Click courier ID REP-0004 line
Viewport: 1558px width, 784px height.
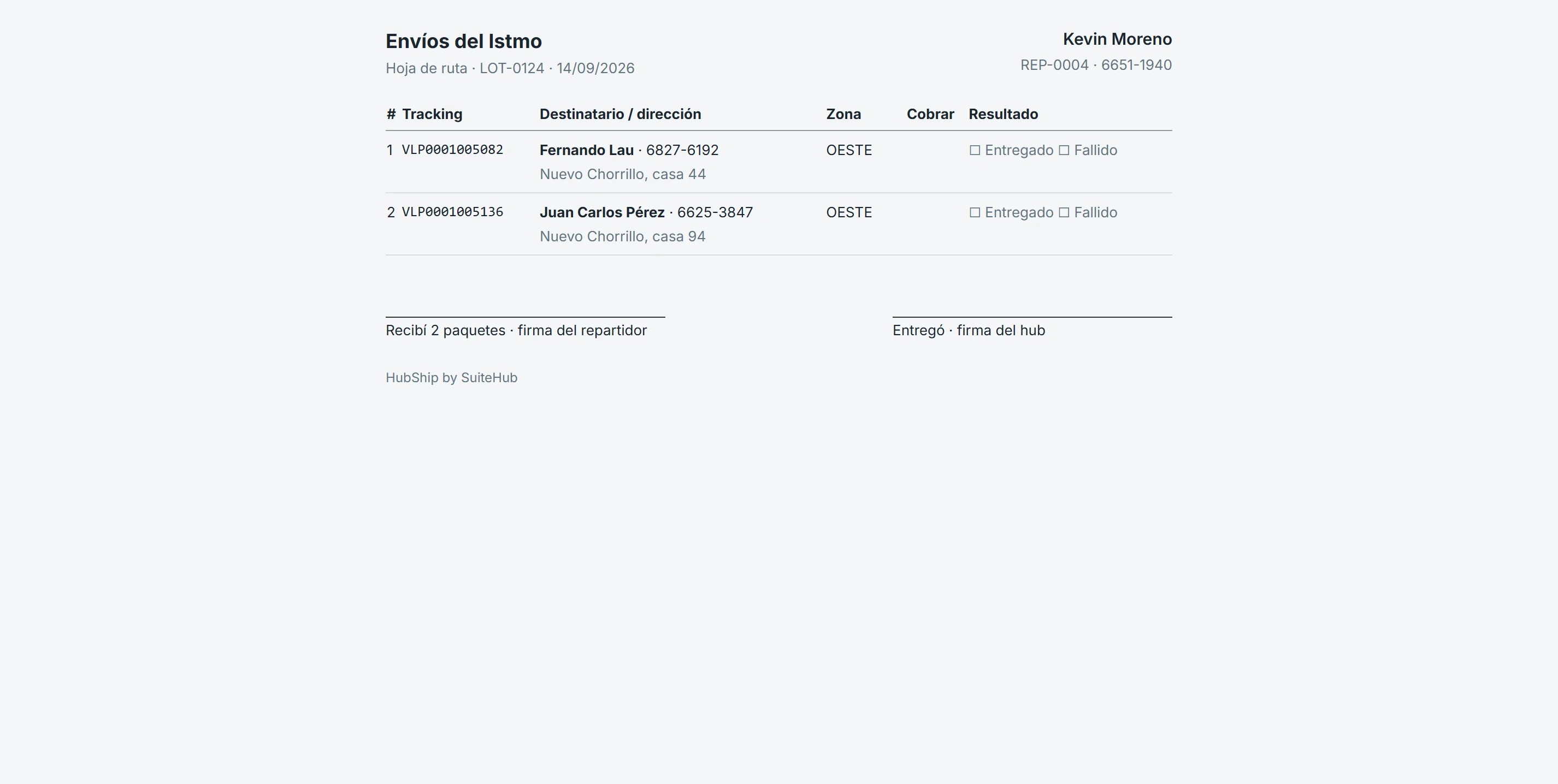click(1096, 64)
